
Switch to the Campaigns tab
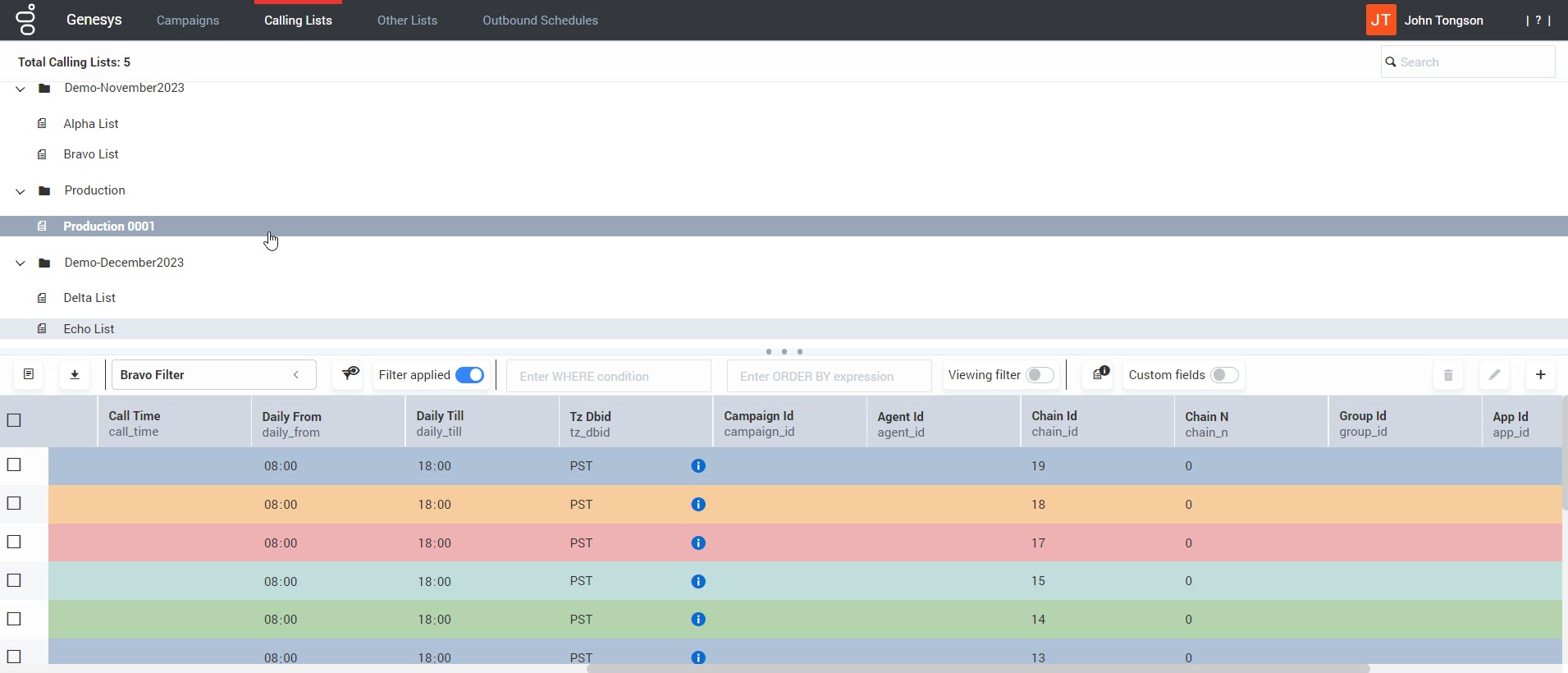coord(188,21)
